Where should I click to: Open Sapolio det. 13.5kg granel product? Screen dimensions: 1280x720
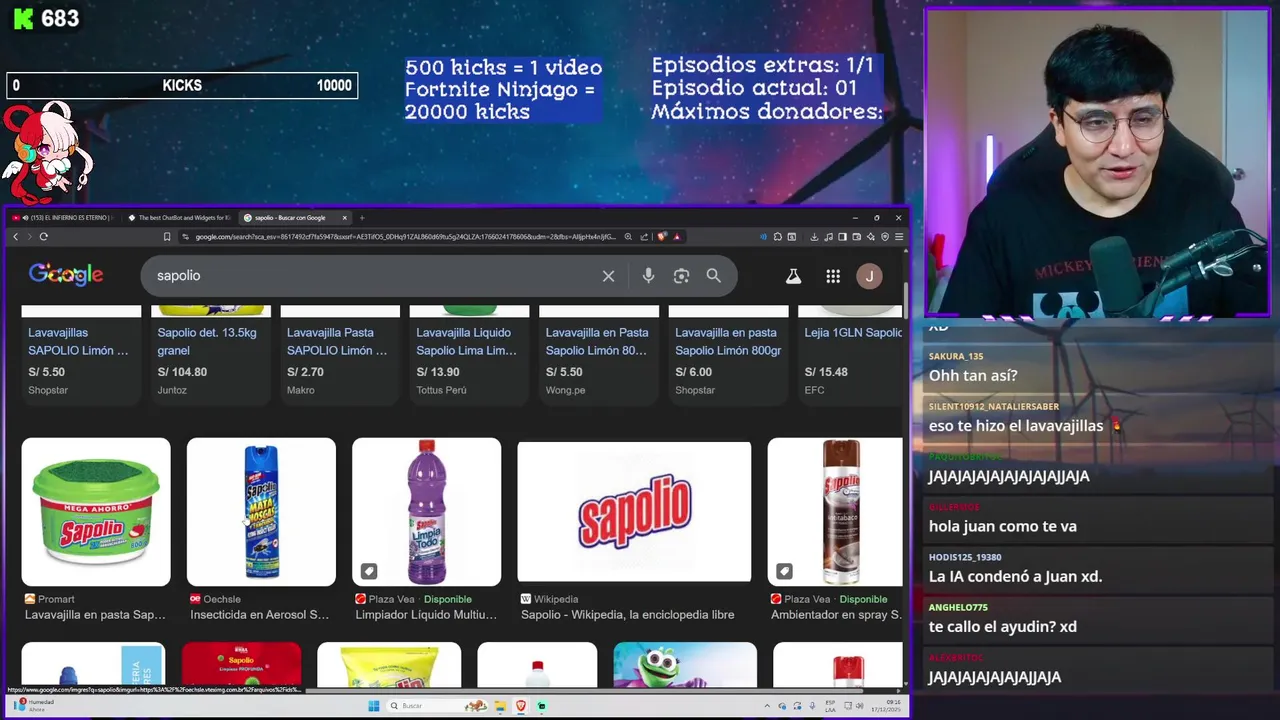tap(210, 353)
